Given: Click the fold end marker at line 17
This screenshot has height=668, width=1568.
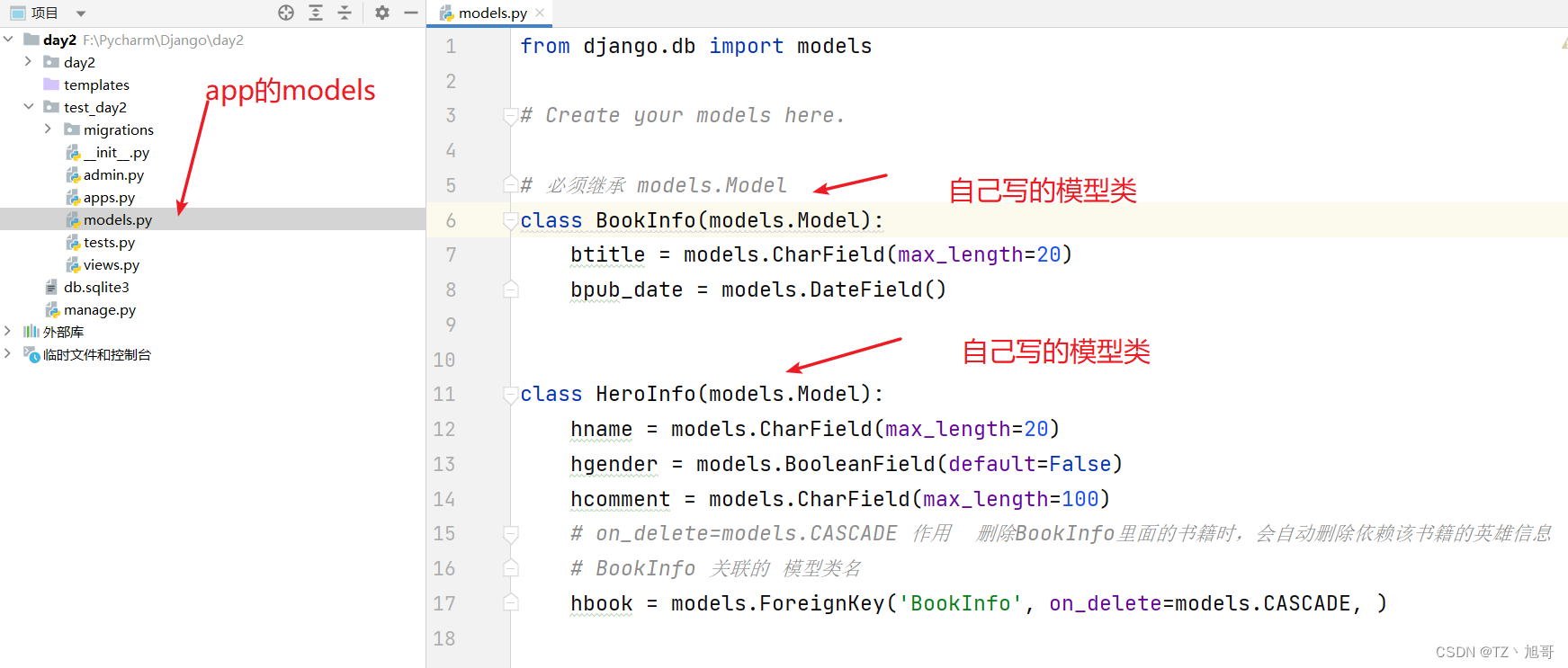Looking at the screenshot, I should coord(510,603).
